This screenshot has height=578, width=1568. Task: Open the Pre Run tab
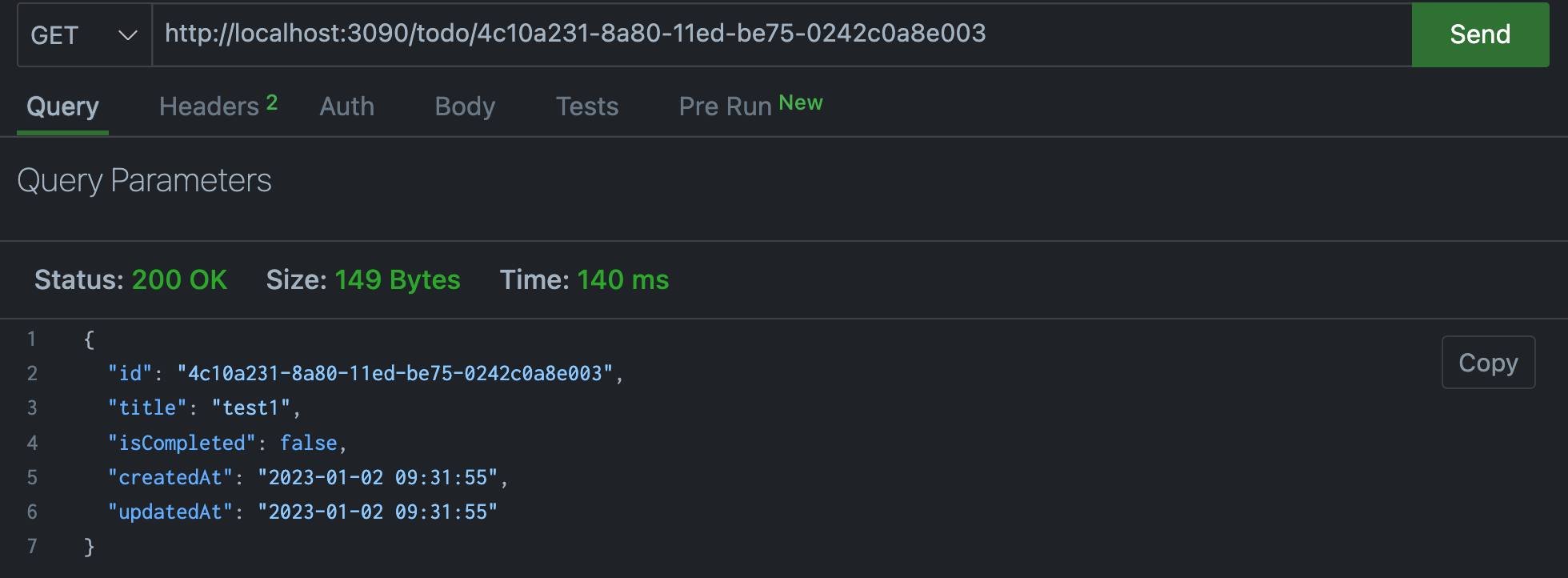725,106
